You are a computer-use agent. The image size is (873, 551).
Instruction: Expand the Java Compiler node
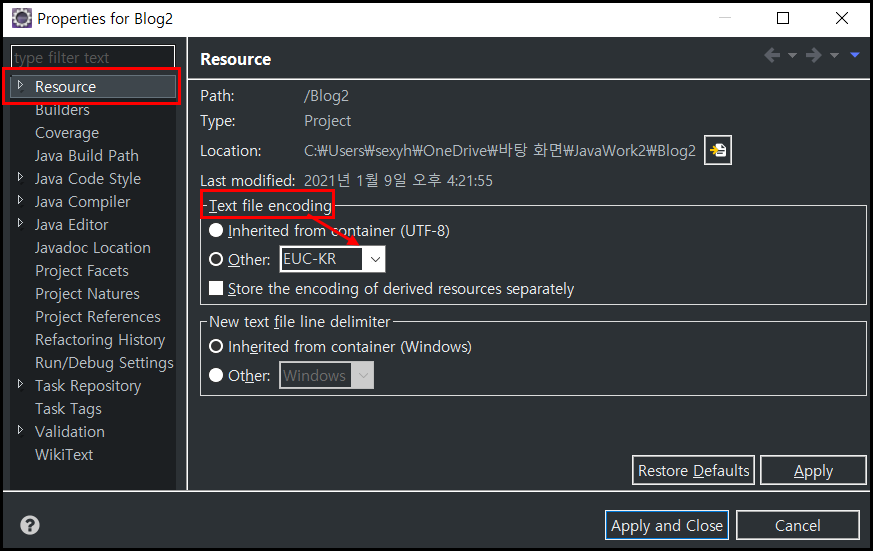pos(21,200)
